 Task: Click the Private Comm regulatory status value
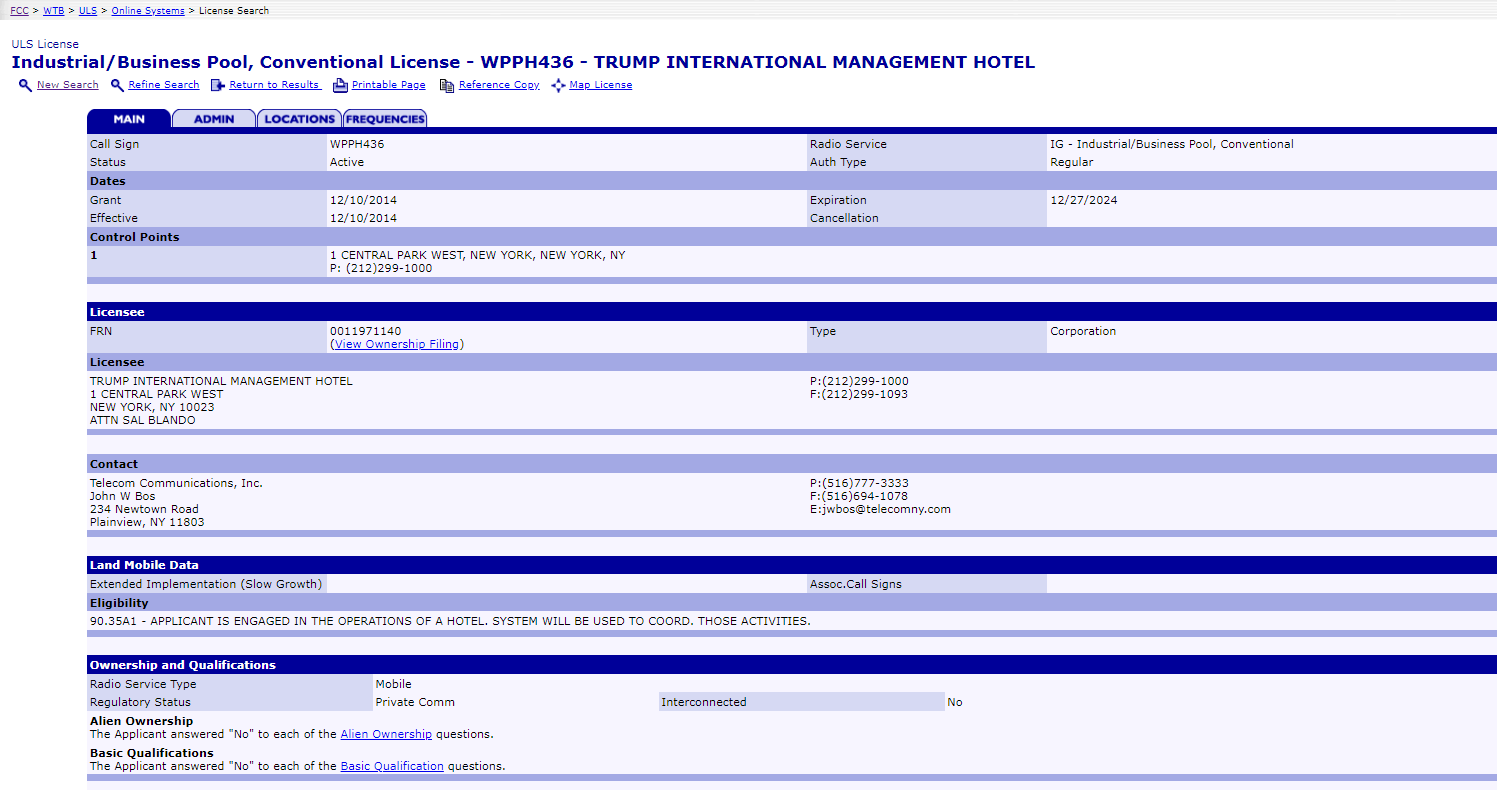(415, 702)
